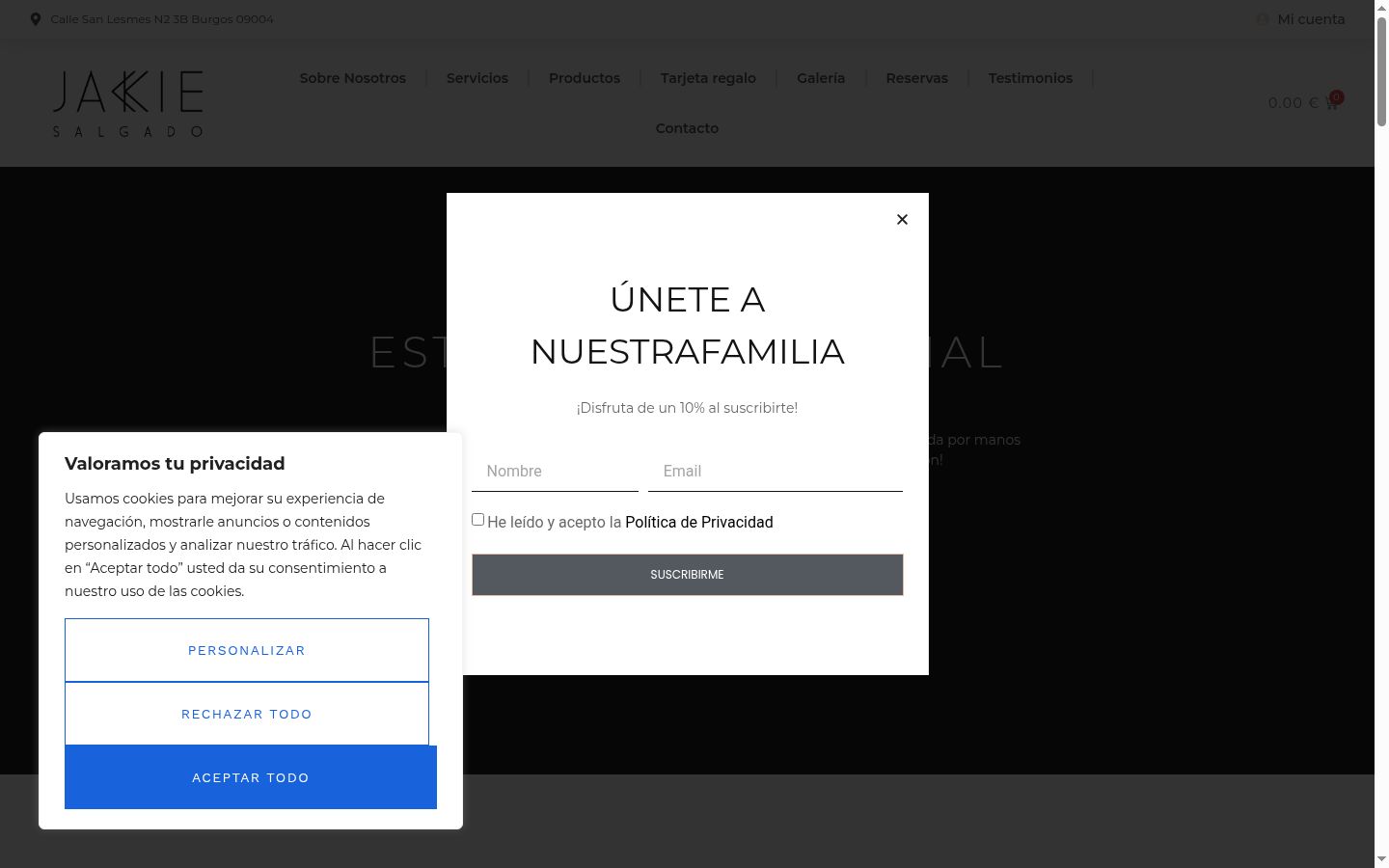Click the scrollbar down arrow
Viewport: 1389px width, 868px height.
(1381, 859)
